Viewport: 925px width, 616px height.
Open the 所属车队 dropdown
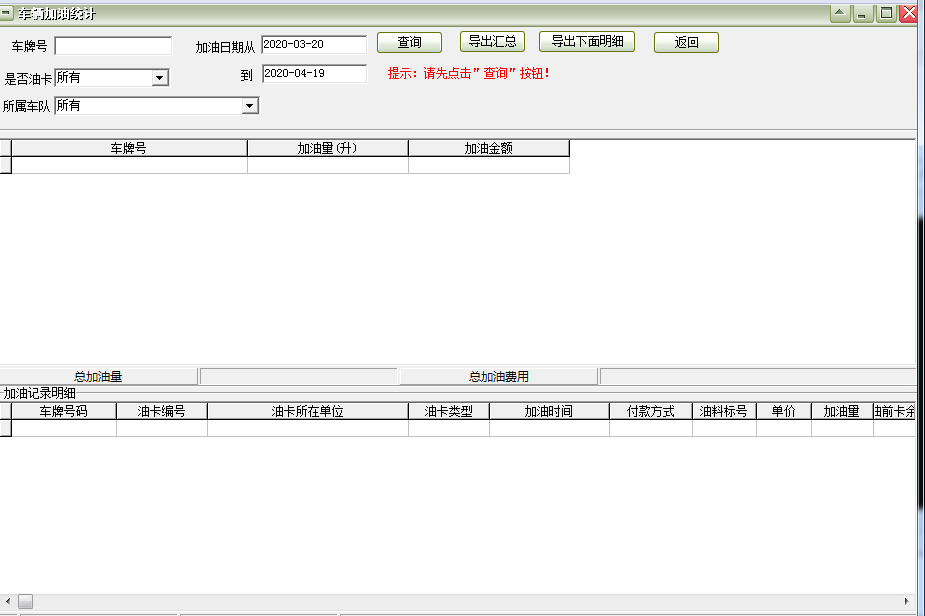(x=250, y=106)
